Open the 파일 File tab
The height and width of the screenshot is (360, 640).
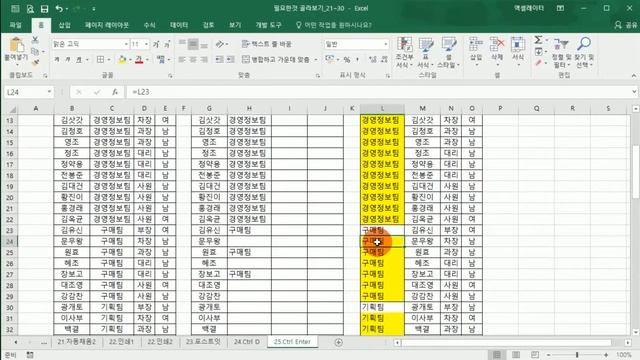coord(16,25)
